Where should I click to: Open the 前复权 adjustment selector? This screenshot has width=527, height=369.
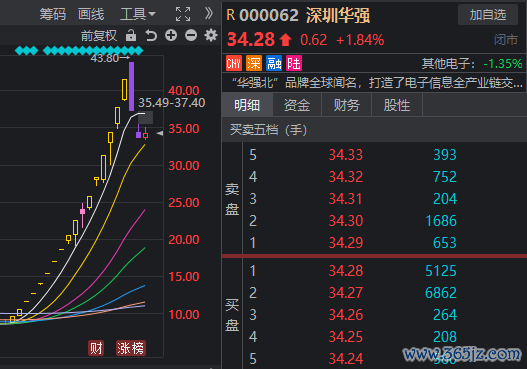pos(99,36)
